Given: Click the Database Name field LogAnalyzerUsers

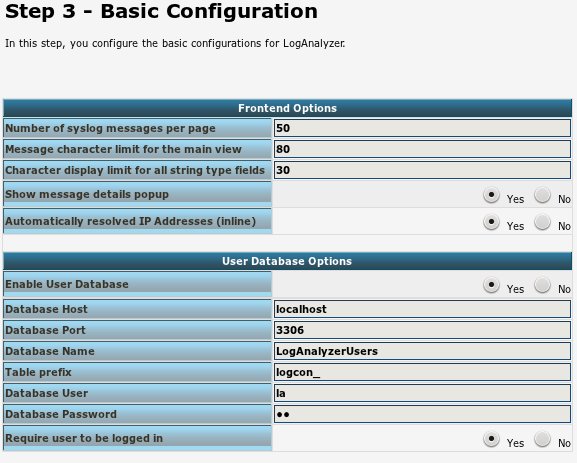Looking at the screenshot, I should click(x=422, y=351).
